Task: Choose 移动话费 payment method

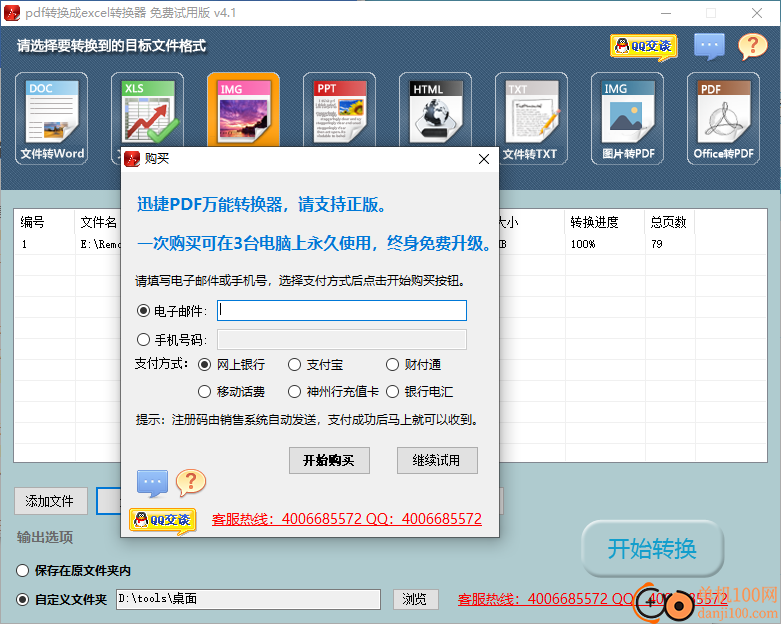Action: pos(204,391)
